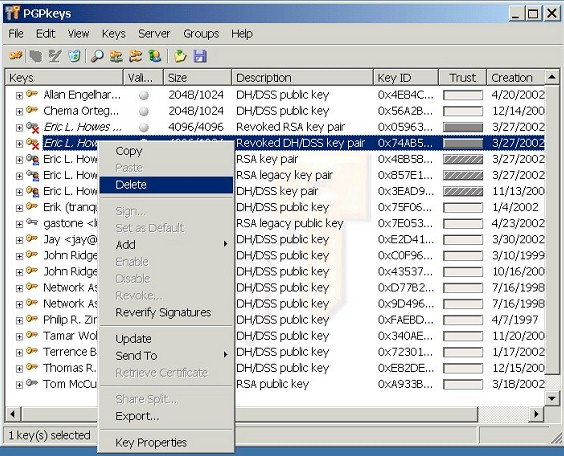Sort by the Trust column header
Screen dimensions: 564x456
click(463, 78)
